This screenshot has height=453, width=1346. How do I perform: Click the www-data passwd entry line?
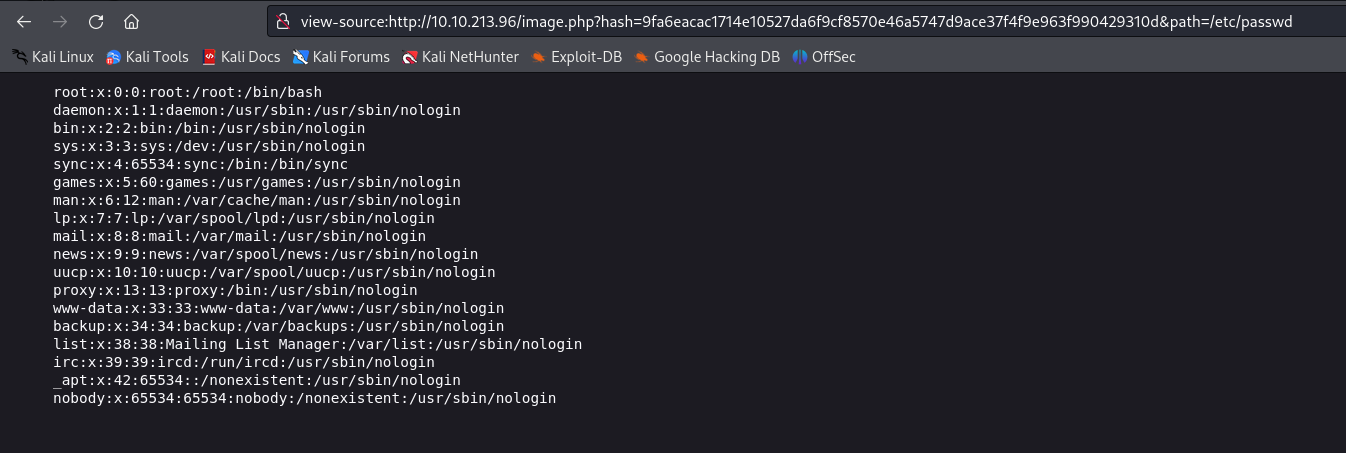tap(278, 308)
